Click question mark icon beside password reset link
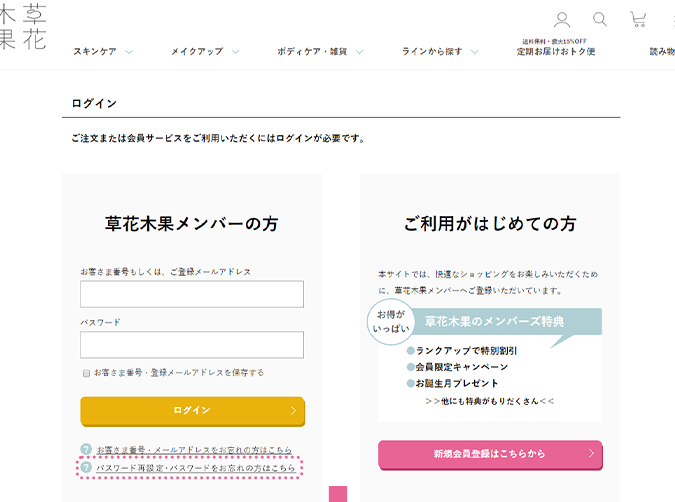The width and height of the screenshot is (675, 502). pyautogui.click(x=86, y=467)
